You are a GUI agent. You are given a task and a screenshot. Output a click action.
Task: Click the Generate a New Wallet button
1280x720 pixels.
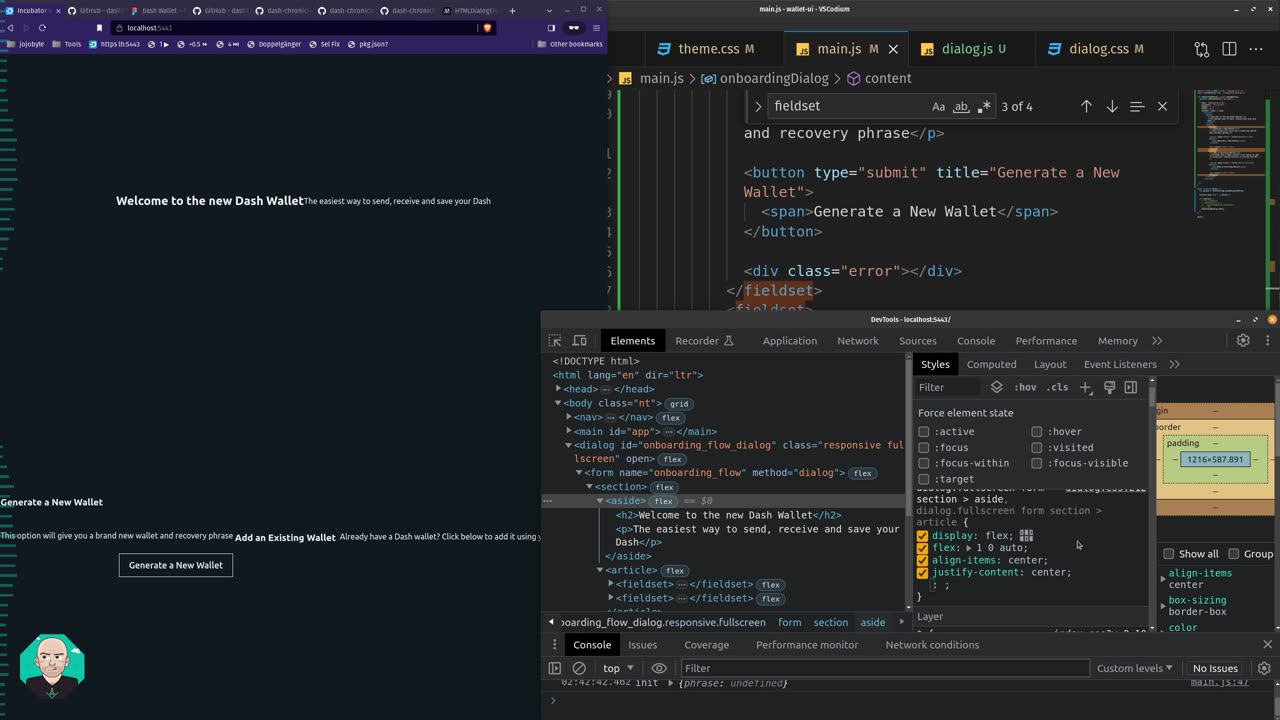pyautogui.click(x=176, y=565)
